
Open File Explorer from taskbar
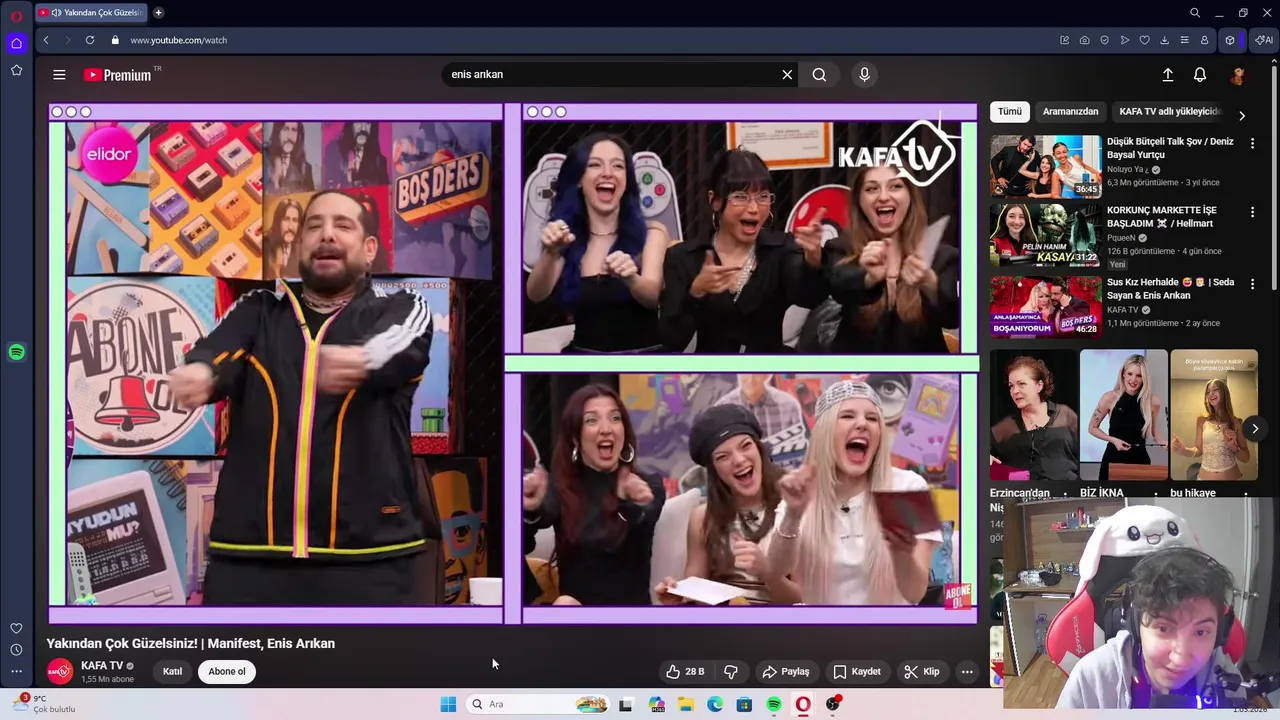(686, 704)
